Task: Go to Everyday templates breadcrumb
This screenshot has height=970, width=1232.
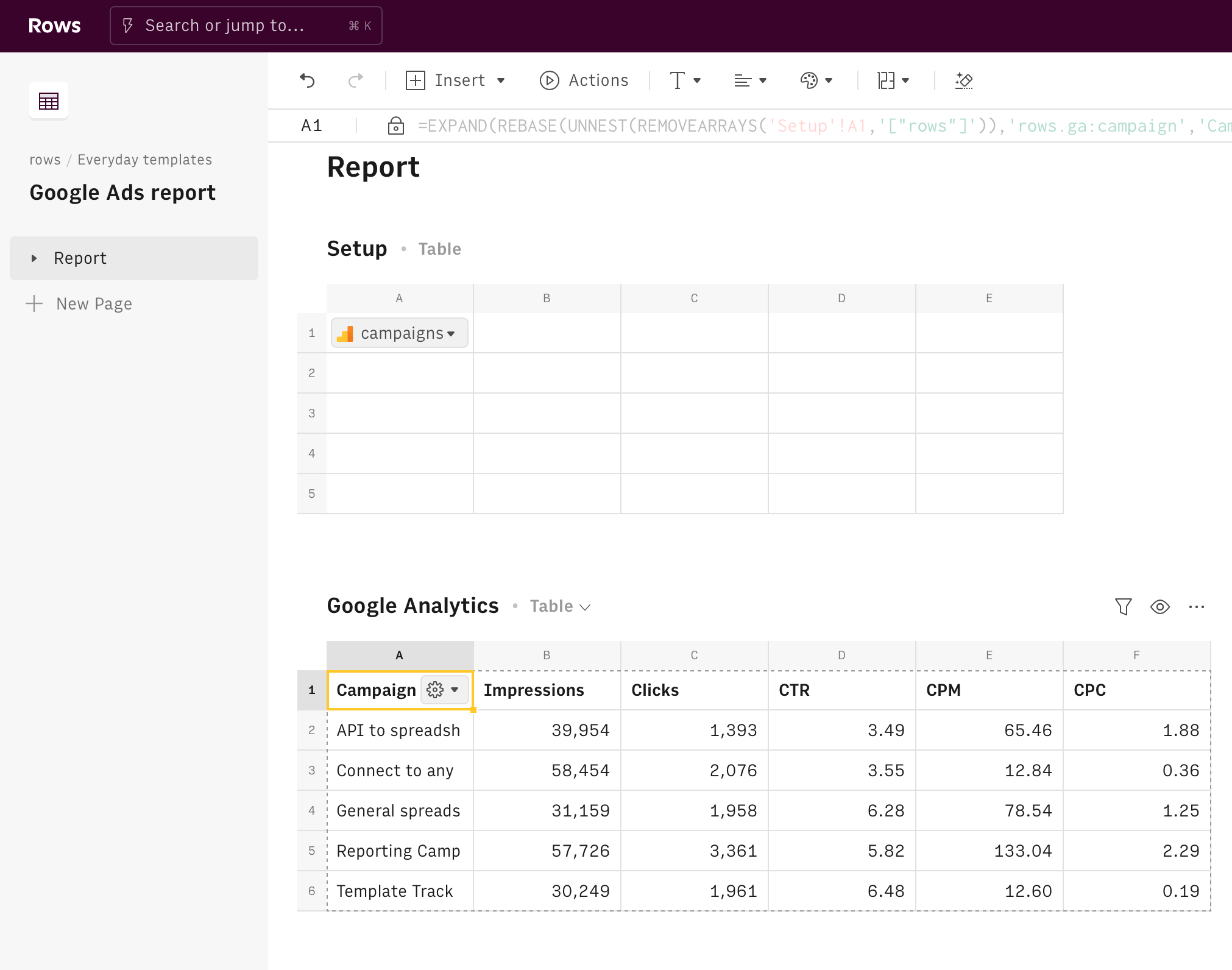Action: tap(144, 160)
